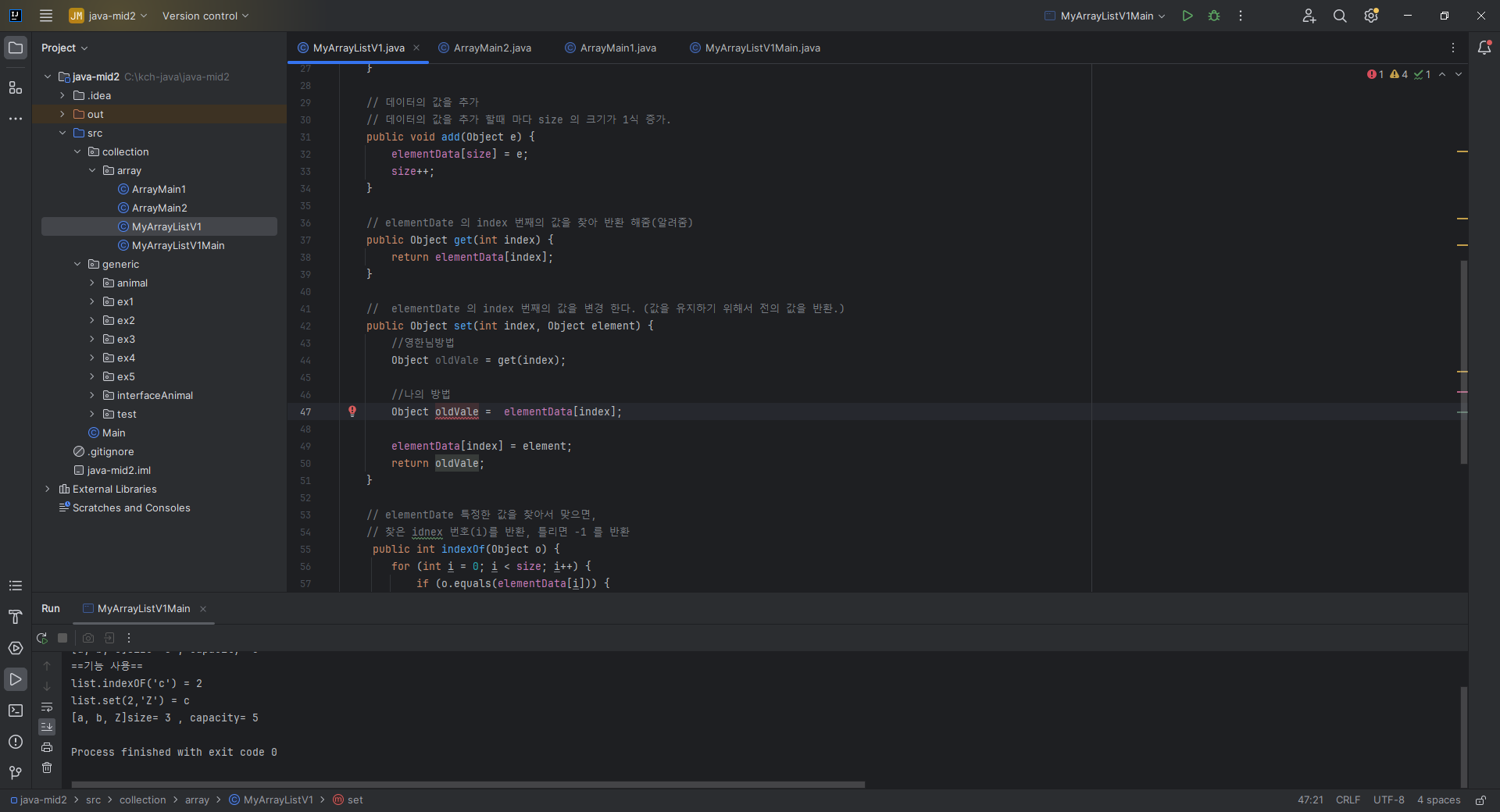1500x812 pixels.
Task: Rerun MyArrayListV1Main in Run panel
Action: (x=42, y=638)
